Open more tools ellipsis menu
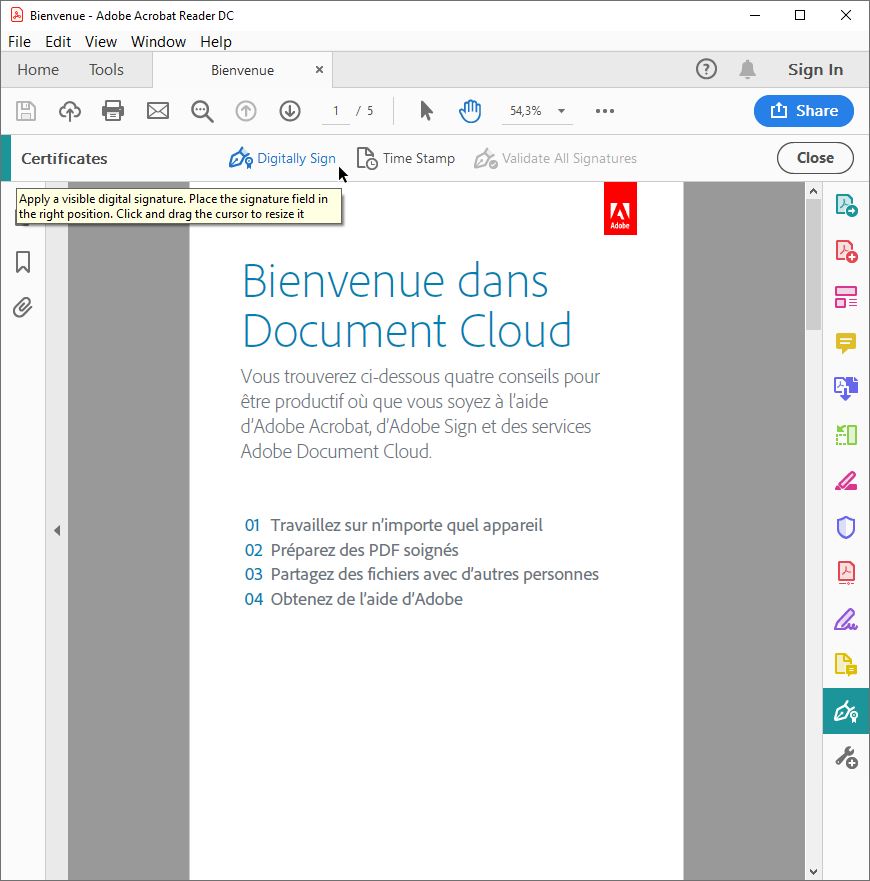 pyautogui.click(x=605, y=111)
